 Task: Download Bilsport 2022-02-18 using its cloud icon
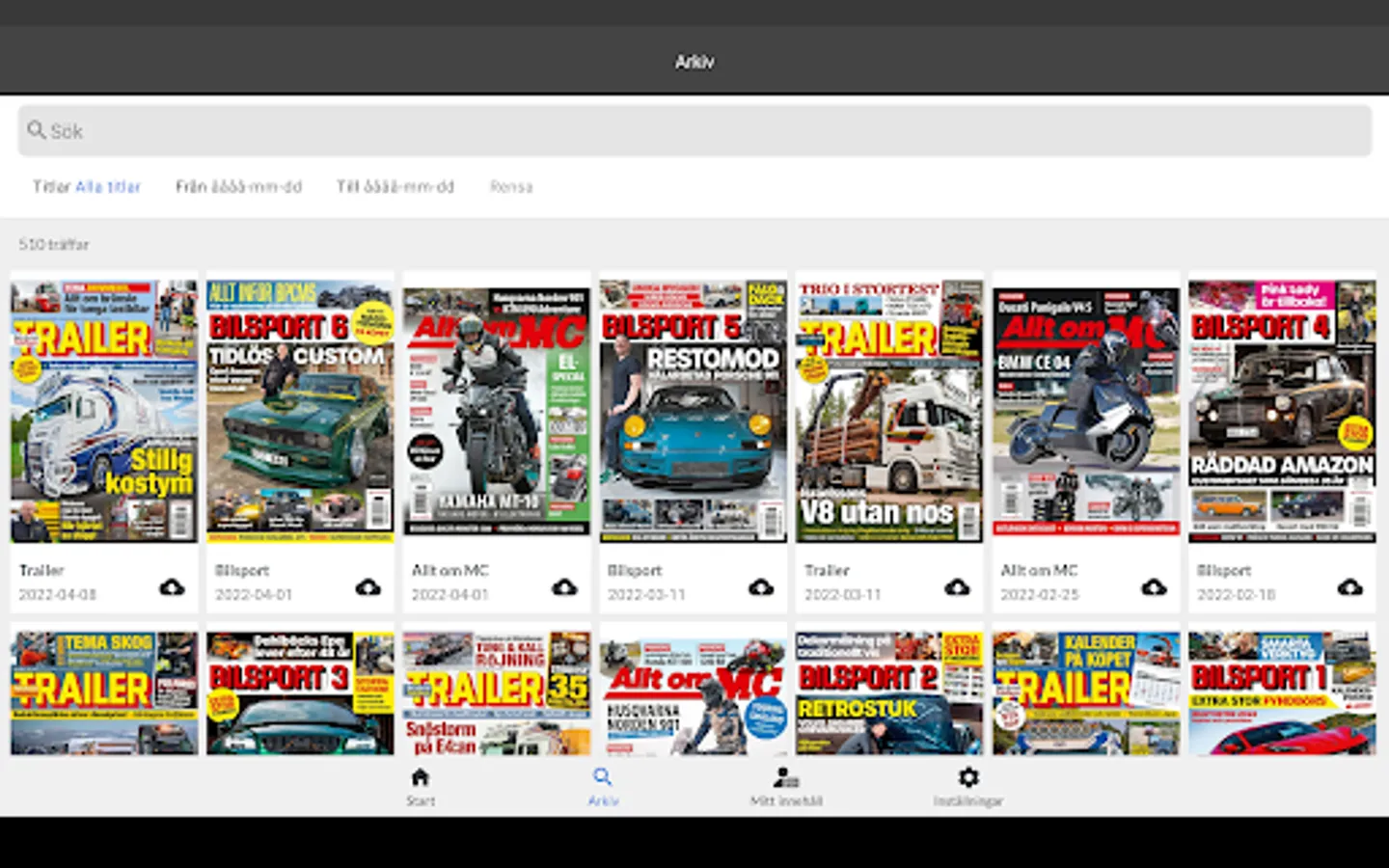coord(1349,587)
